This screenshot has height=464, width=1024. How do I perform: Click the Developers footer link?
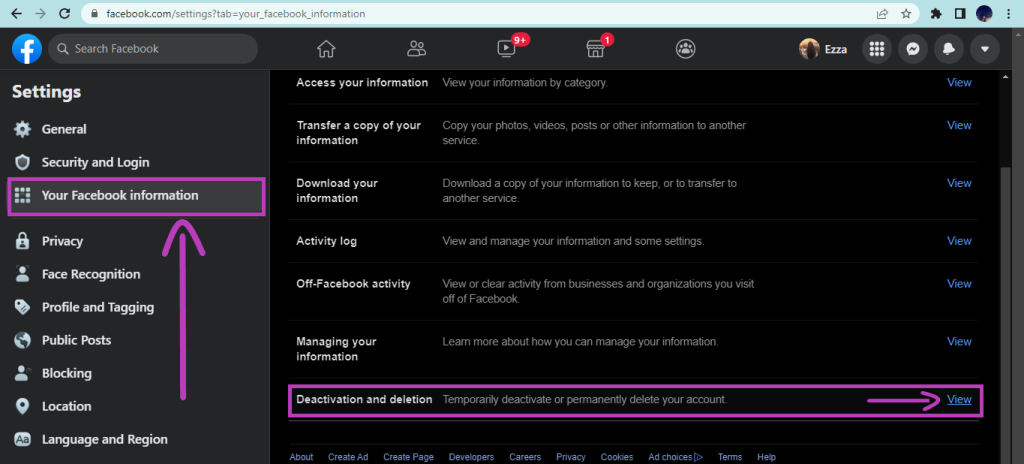[x=472, y=457]
